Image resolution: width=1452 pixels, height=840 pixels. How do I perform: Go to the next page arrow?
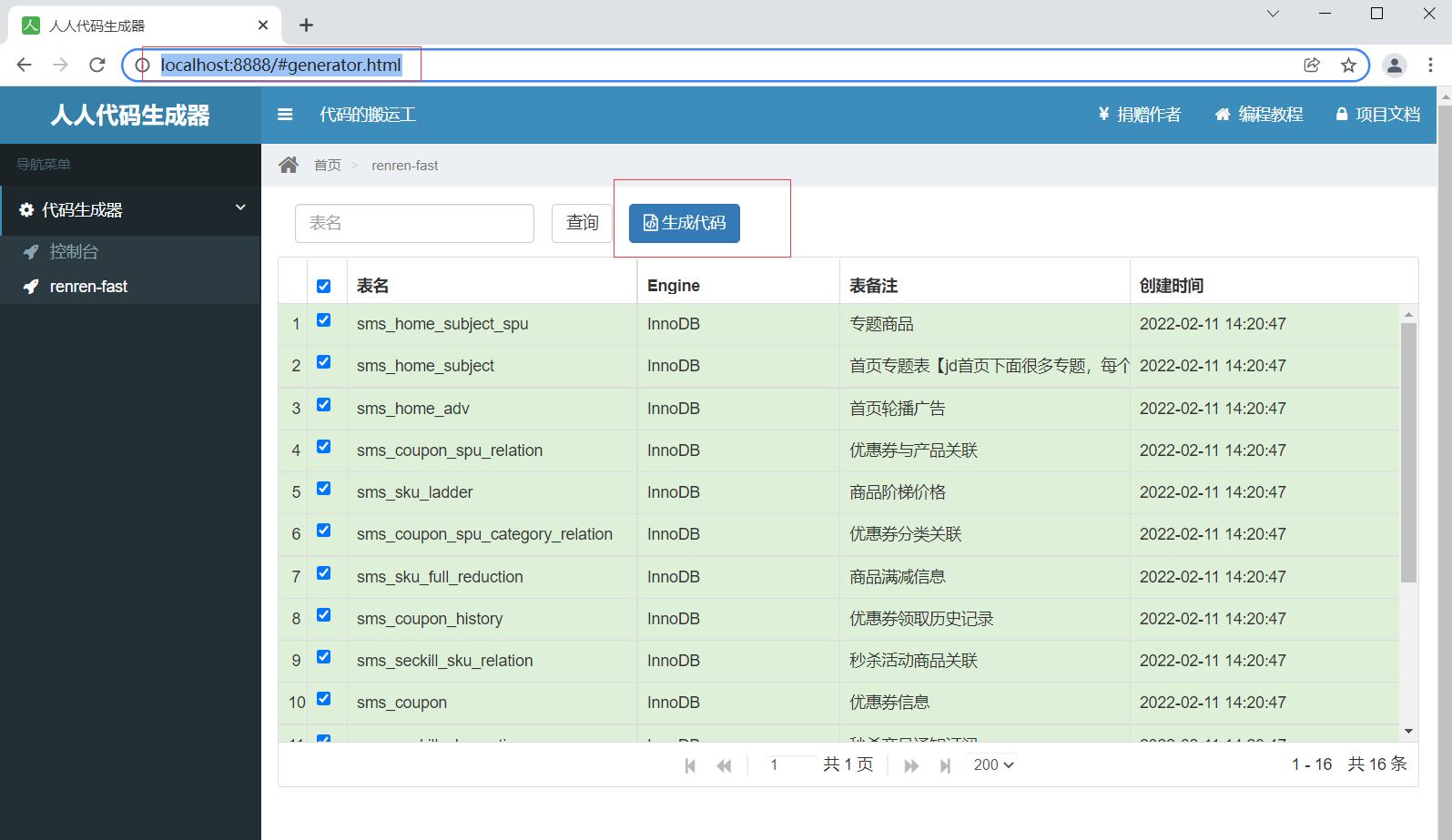[911, 765]
